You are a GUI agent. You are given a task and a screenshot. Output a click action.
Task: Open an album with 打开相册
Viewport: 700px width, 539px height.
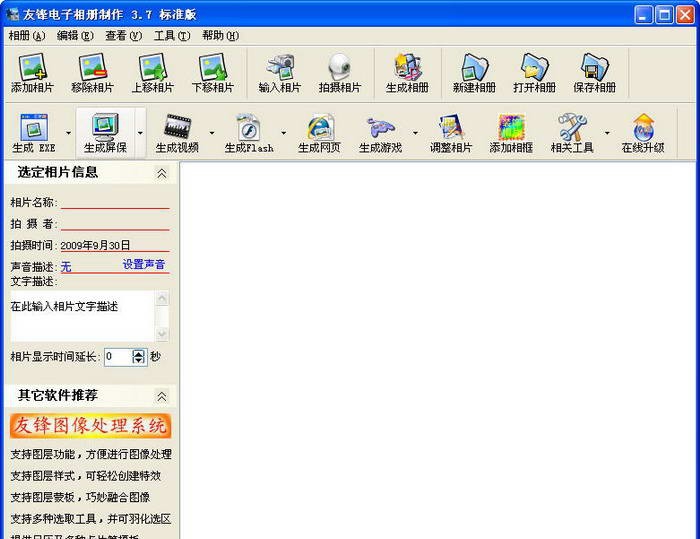[534, 73]
